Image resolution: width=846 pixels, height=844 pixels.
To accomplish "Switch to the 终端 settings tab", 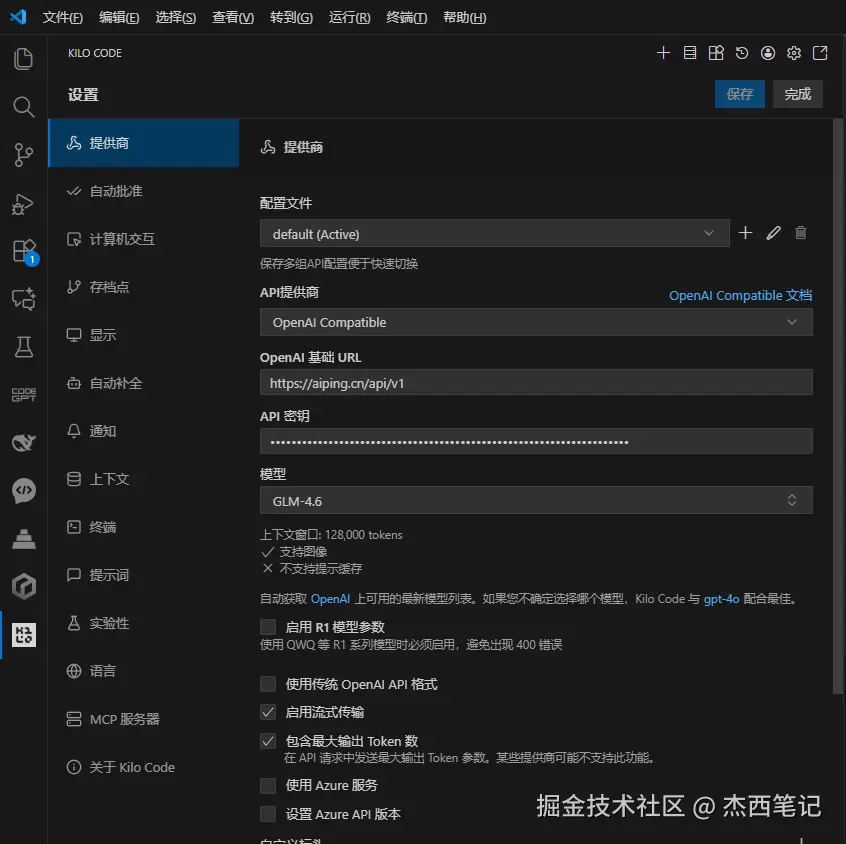I will tap(144, 527).
